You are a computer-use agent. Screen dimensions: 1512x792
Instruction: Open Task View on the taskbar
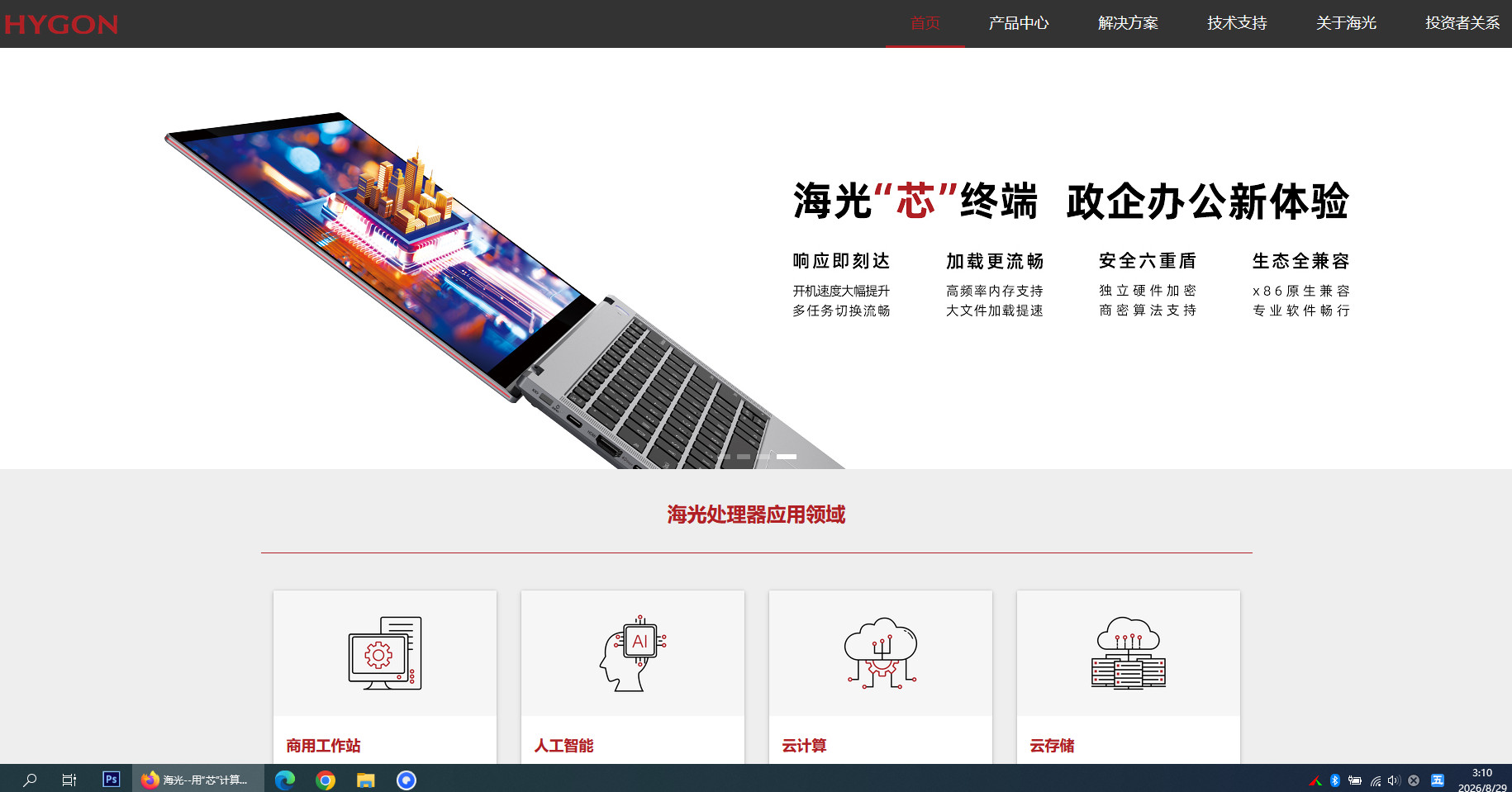pyautogui.click(x=69, y=780)
